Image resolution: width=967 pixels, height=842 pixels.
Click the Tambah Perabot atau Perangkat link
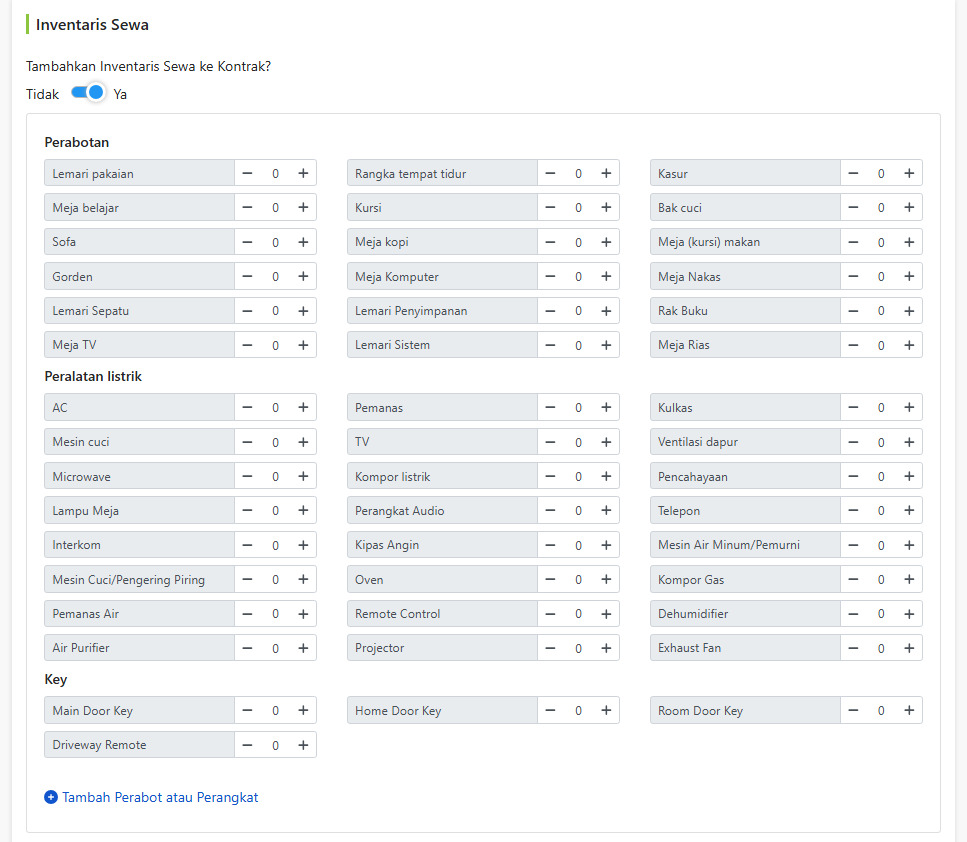tap(160, 797)
